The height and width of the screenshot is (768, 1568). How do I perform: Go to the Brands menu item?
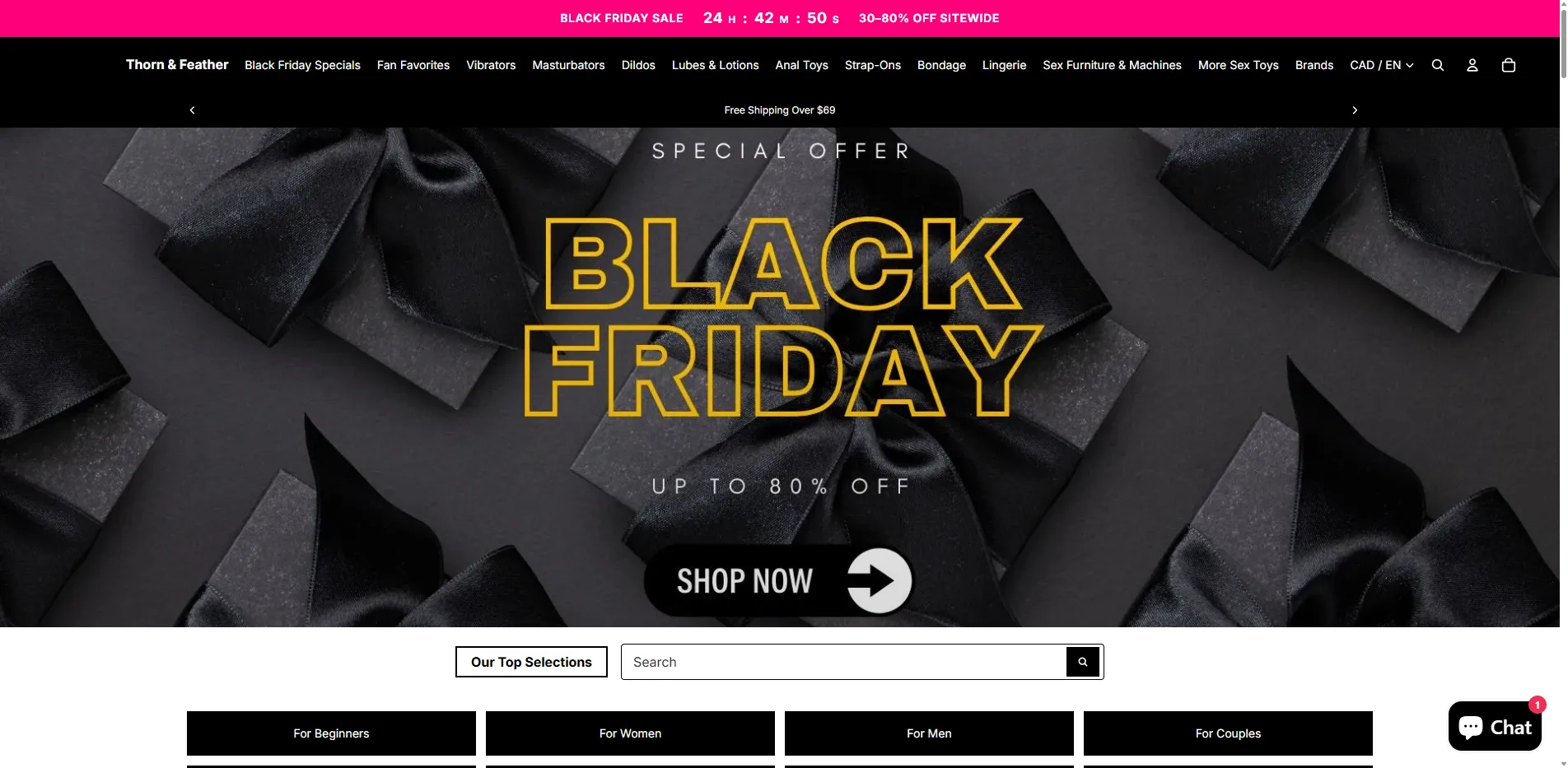coord(1314,65)
